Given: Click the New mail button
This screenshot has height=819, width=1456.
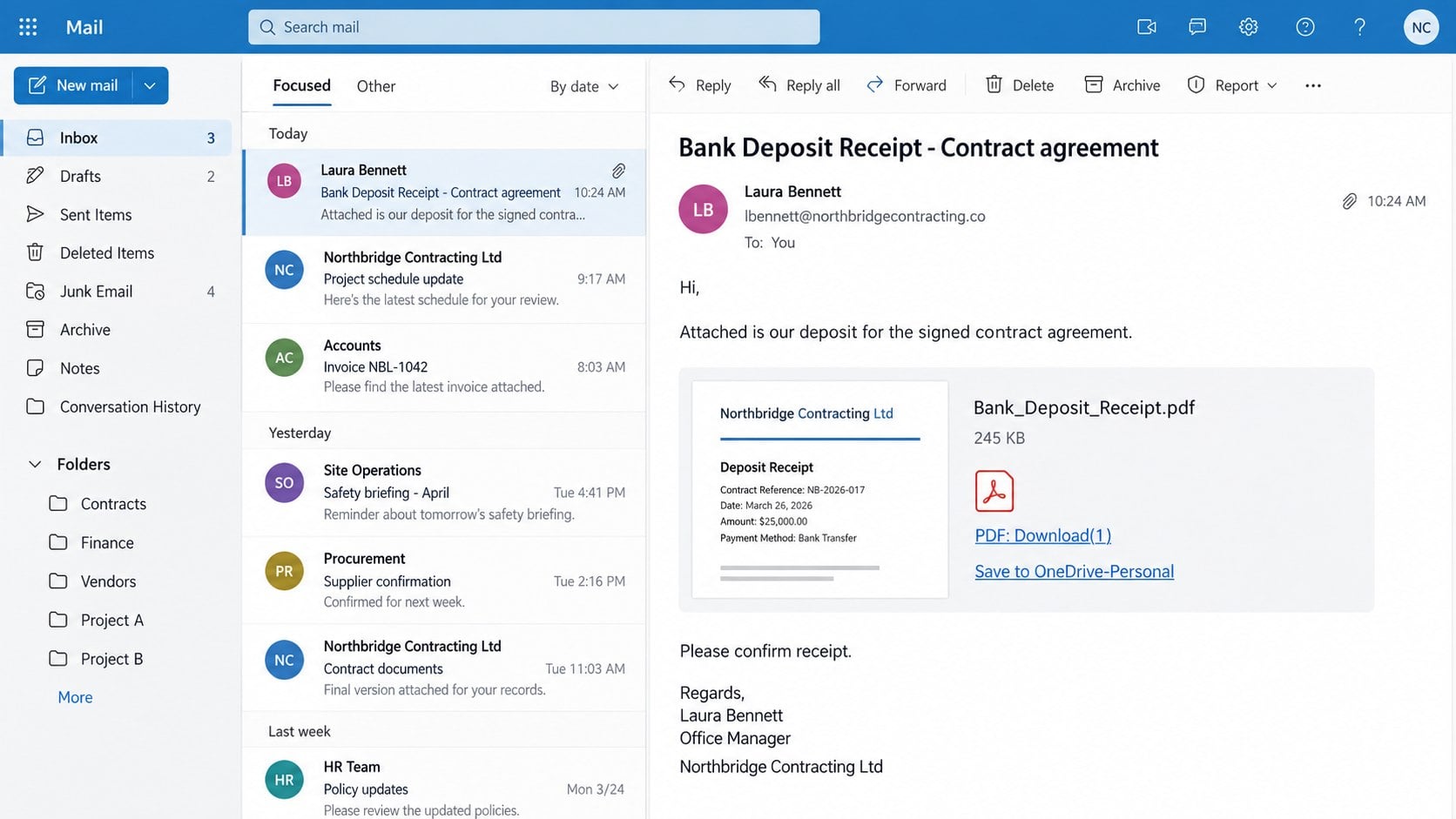Looking at the screenshot, I should [x=74, y=85].
